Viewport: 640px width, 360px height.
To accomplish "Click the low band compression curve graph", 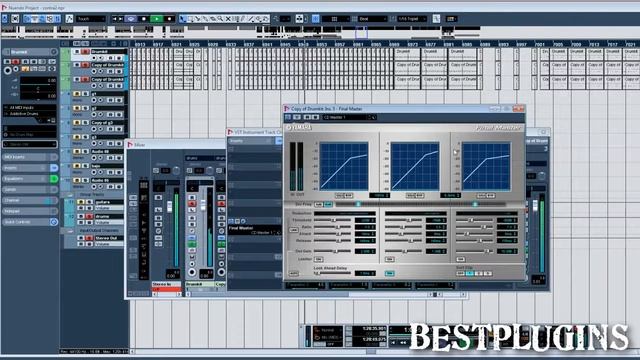I will [x=344, y=166].
